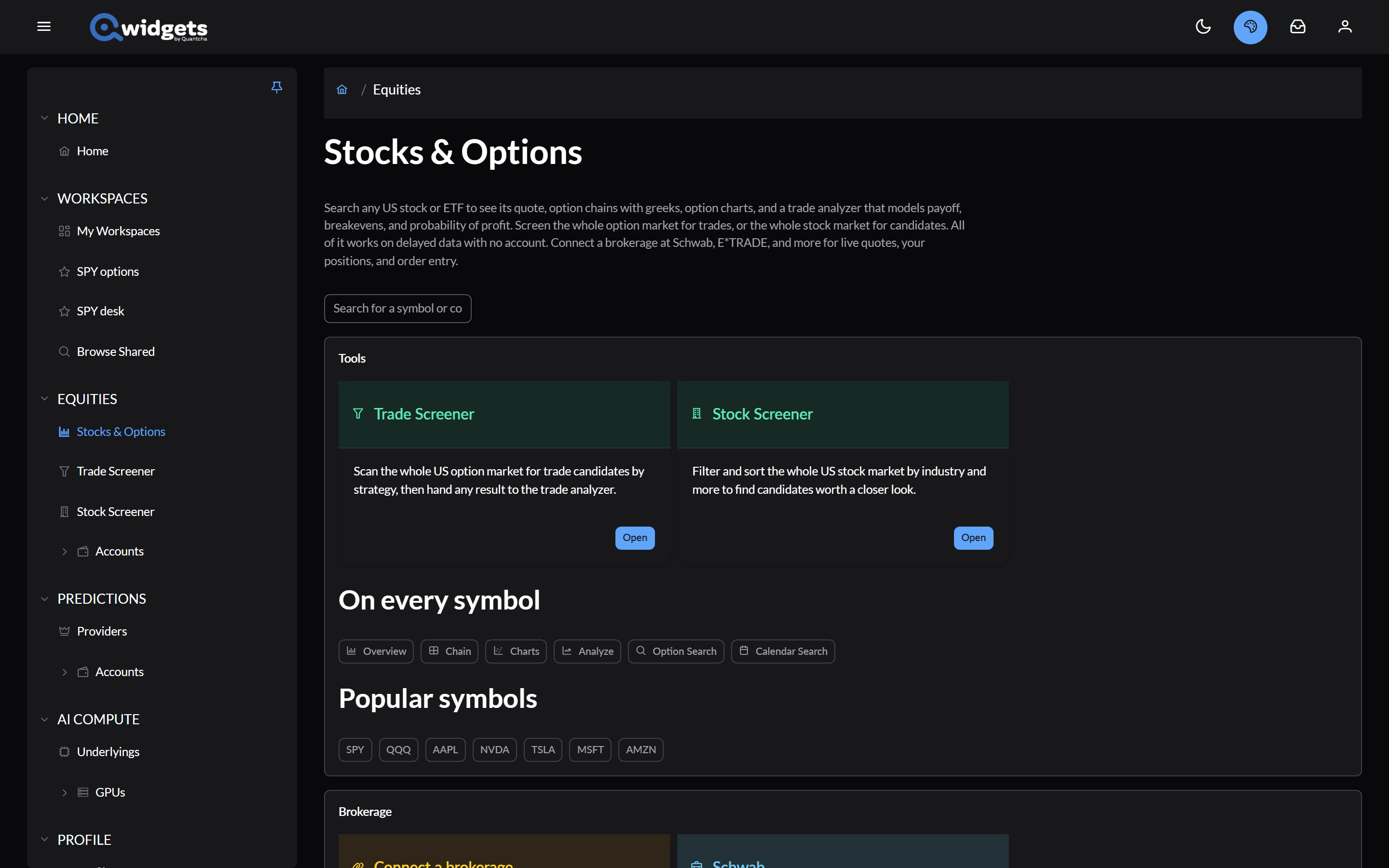Click the Trade Screener card title
This screenshot has height=868, width=1389.
coord(423,414)
